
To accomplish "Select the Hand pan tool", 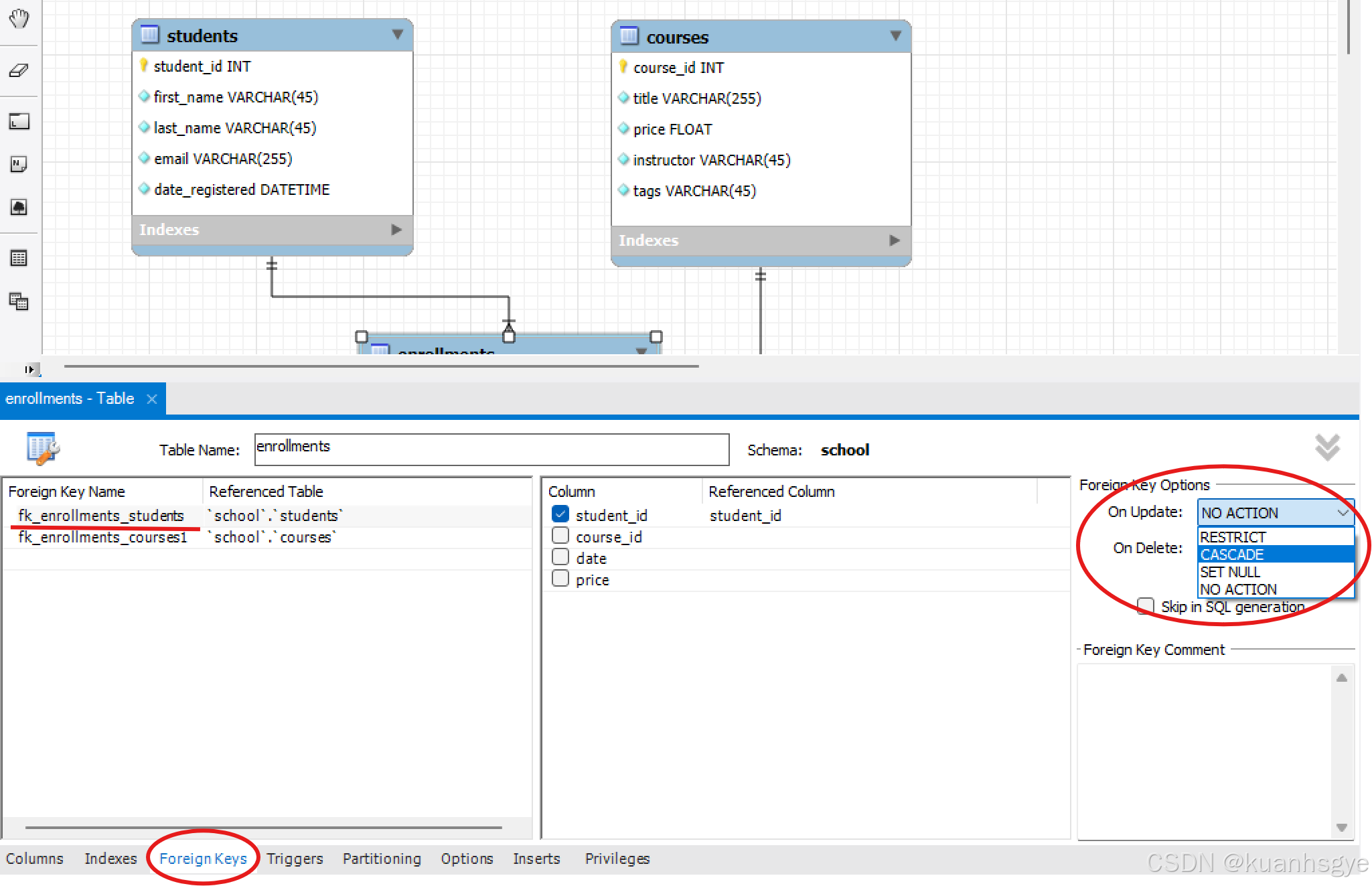I will (x=19, y=19).
